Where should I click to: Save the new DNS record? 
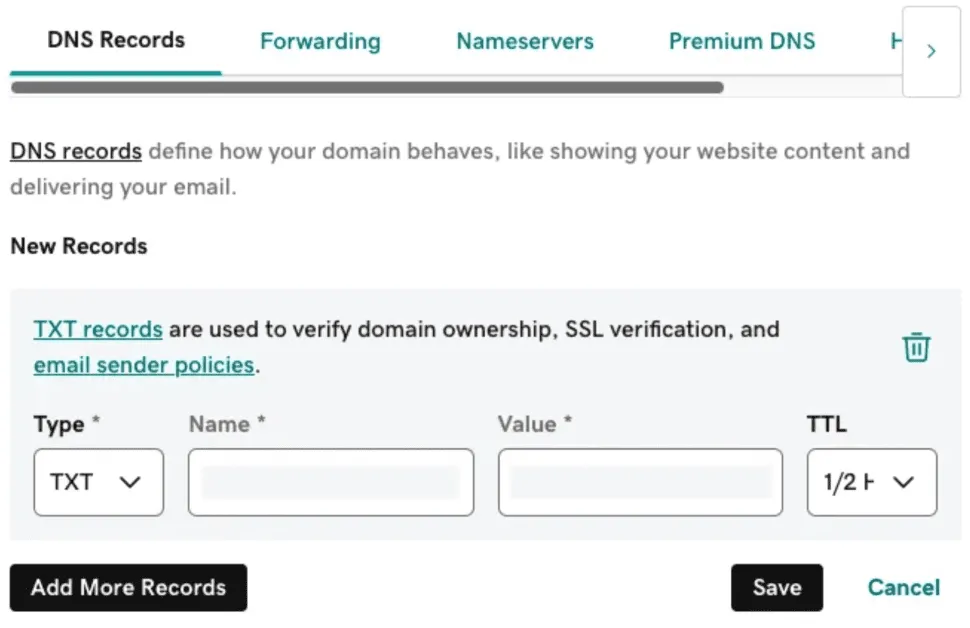776,587
